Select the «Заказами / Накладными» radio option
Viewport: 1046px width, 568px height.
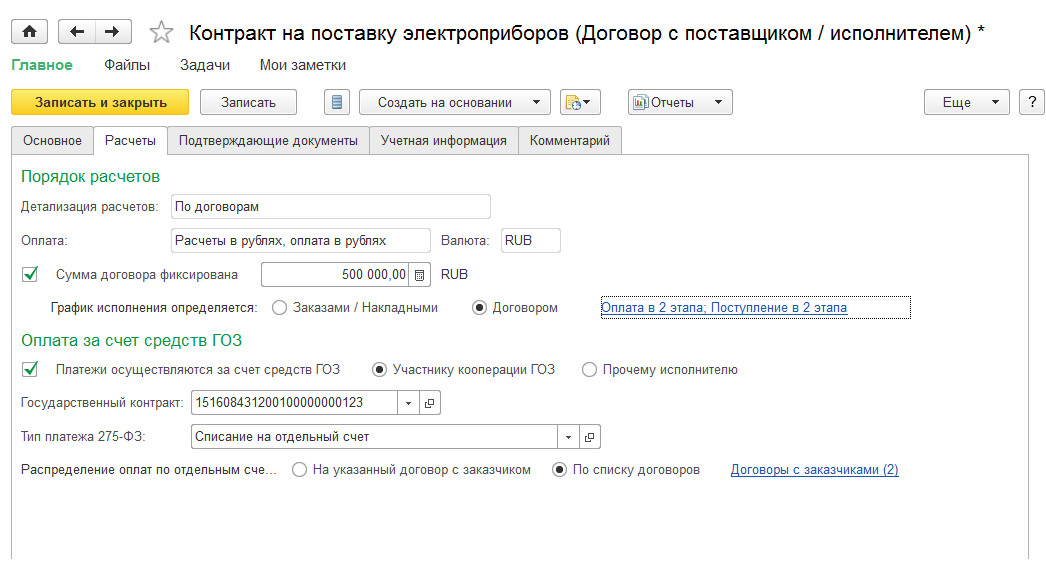[280, 308]
